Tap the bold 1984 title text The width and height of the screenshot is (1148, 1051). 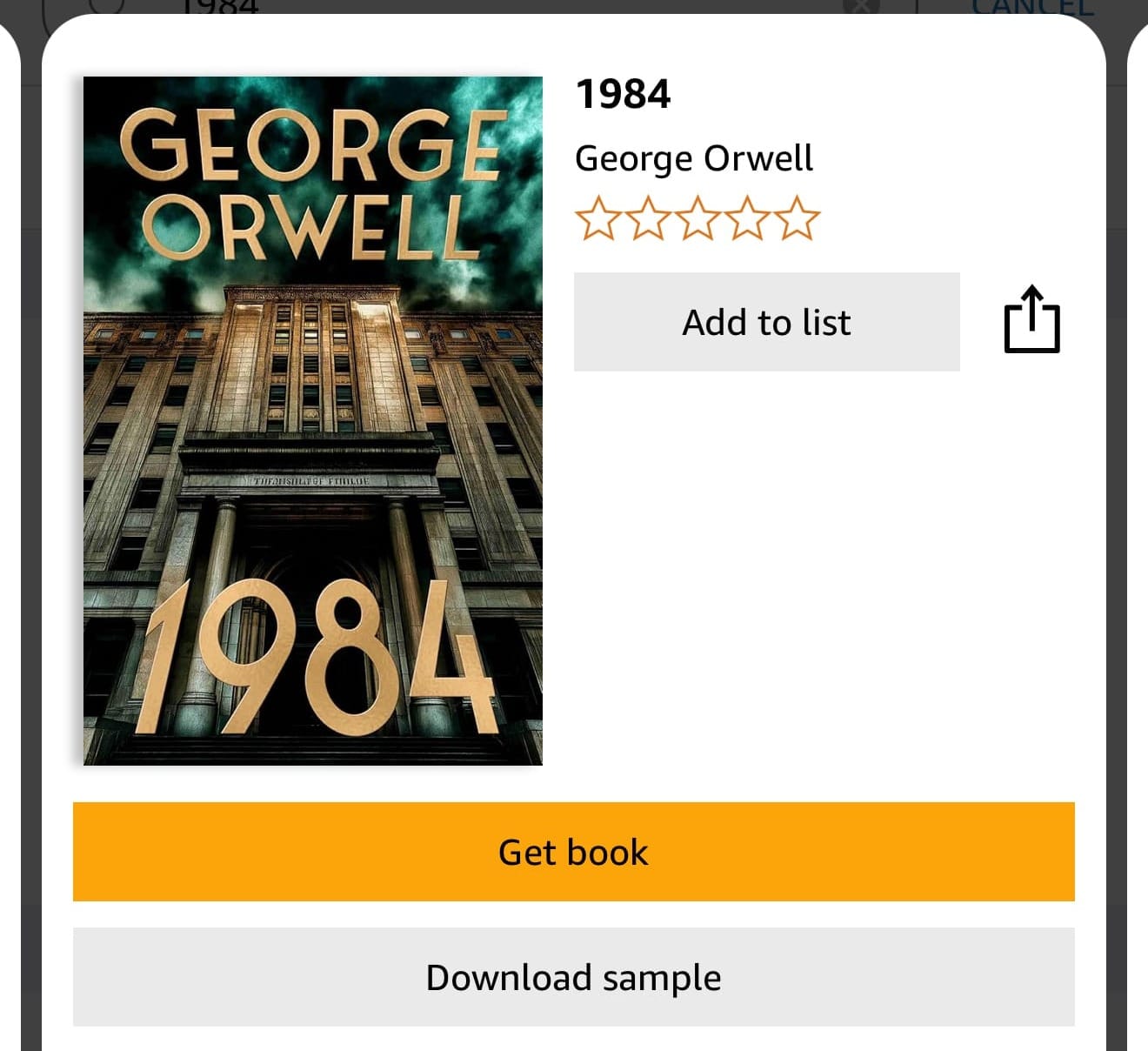[623, 94]
